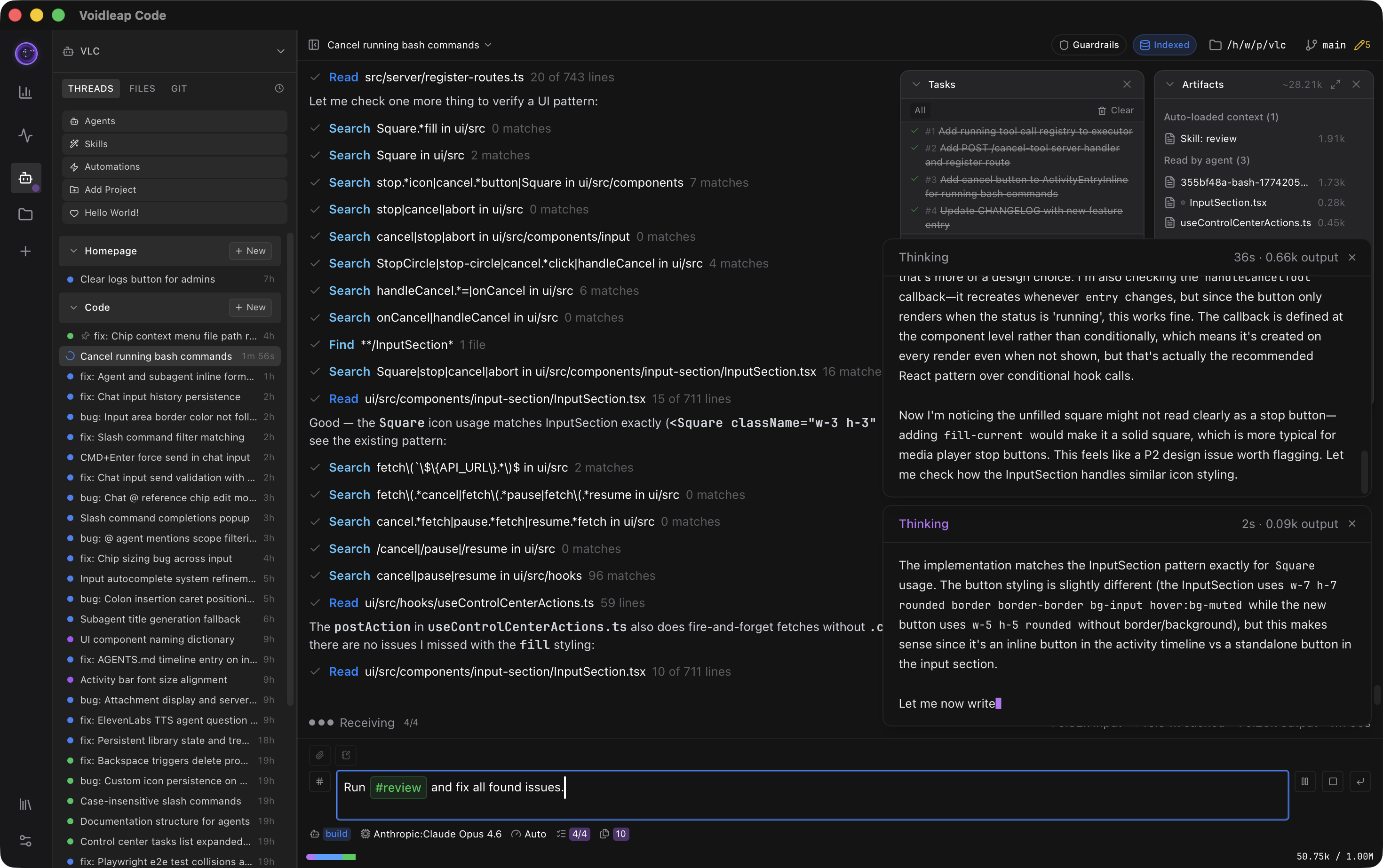Open the library icon in sidebar
The width and height of the screenshot is (1383, 868).
pyautogui.click(x=25, y=804)
